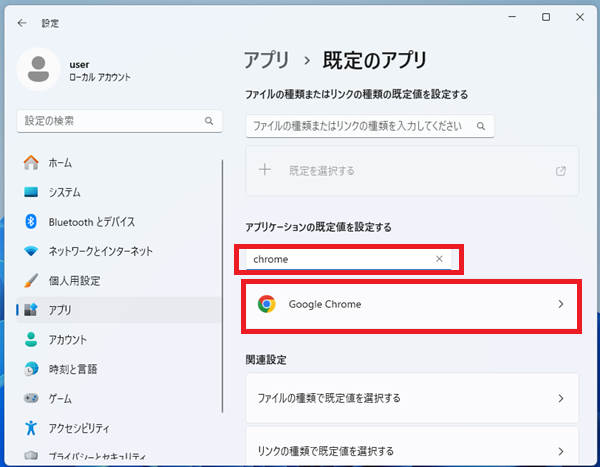Click the external link icon in default row
This screenshot has height=467, width=600.
click(x=561, y=171)
